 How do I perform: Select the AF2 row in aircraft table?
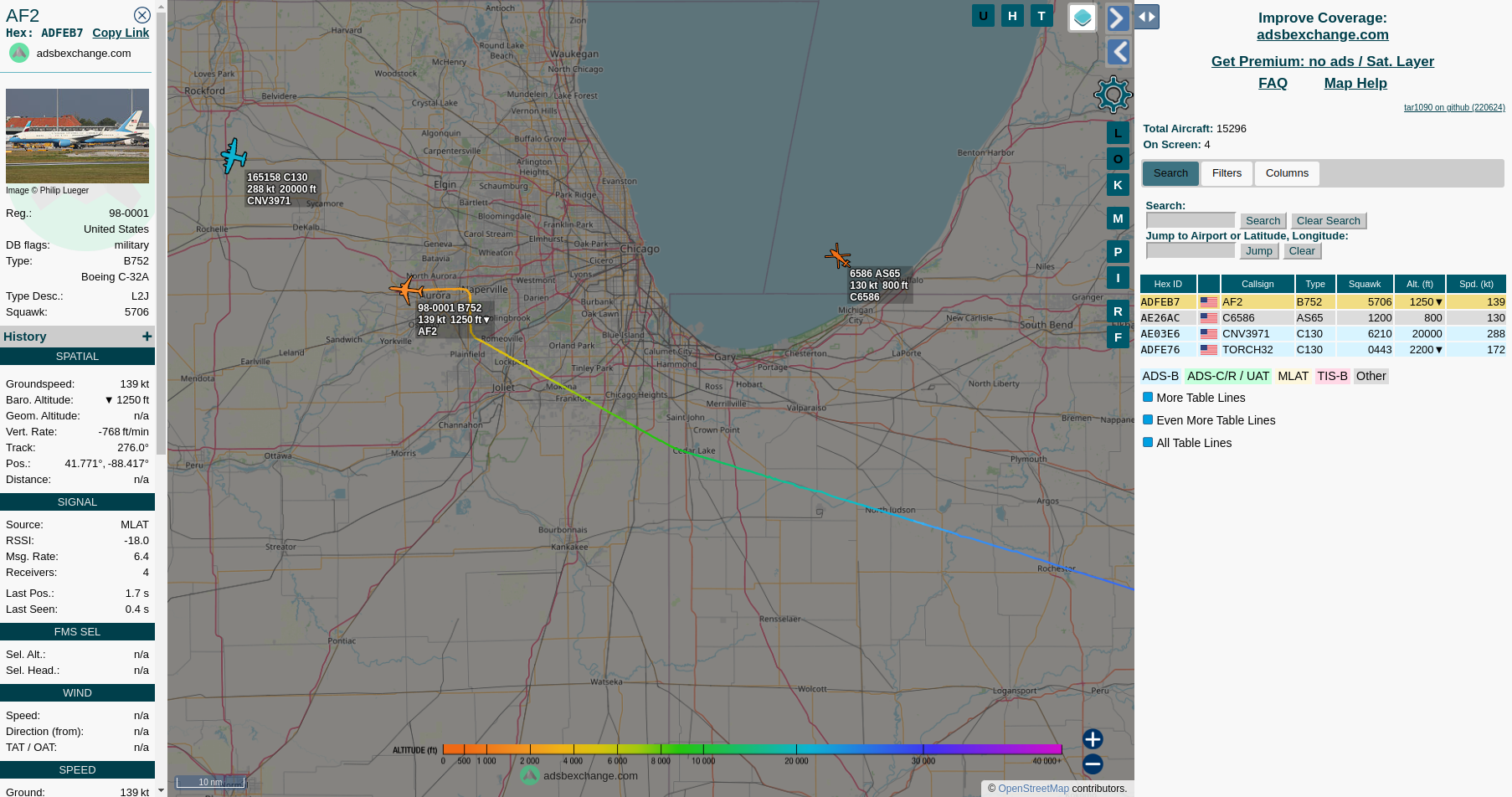(x=1323, y=302)
